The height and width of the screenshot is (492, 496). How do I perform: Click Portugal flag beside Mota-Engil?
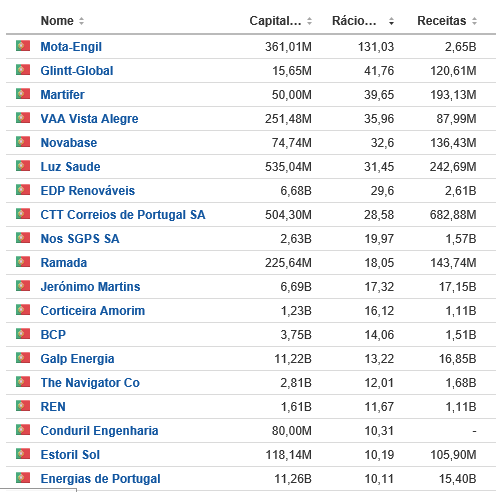pyautogui.click(x=23, y=46)
